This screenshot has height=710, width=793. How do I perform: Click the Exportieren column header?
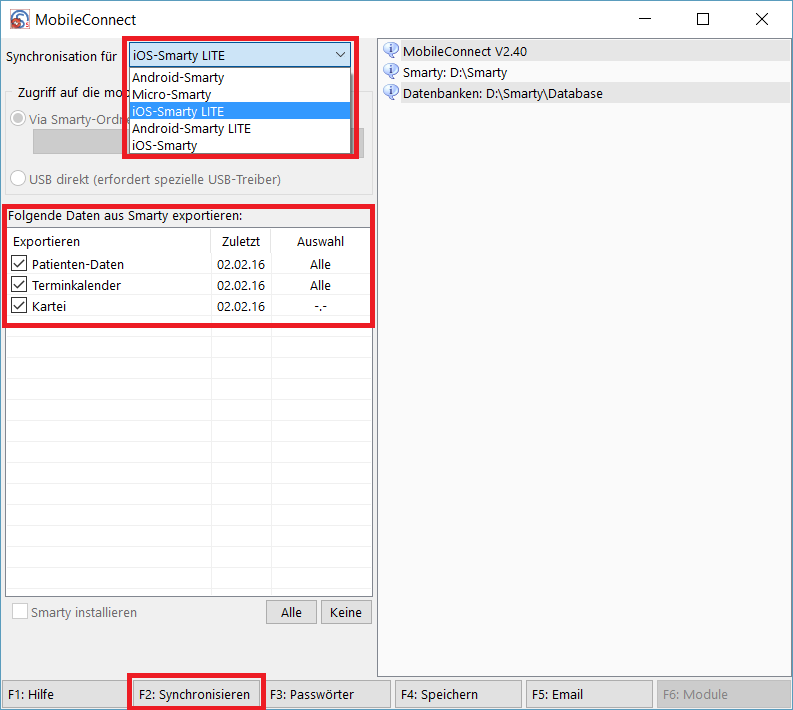(x=108, y=241)
